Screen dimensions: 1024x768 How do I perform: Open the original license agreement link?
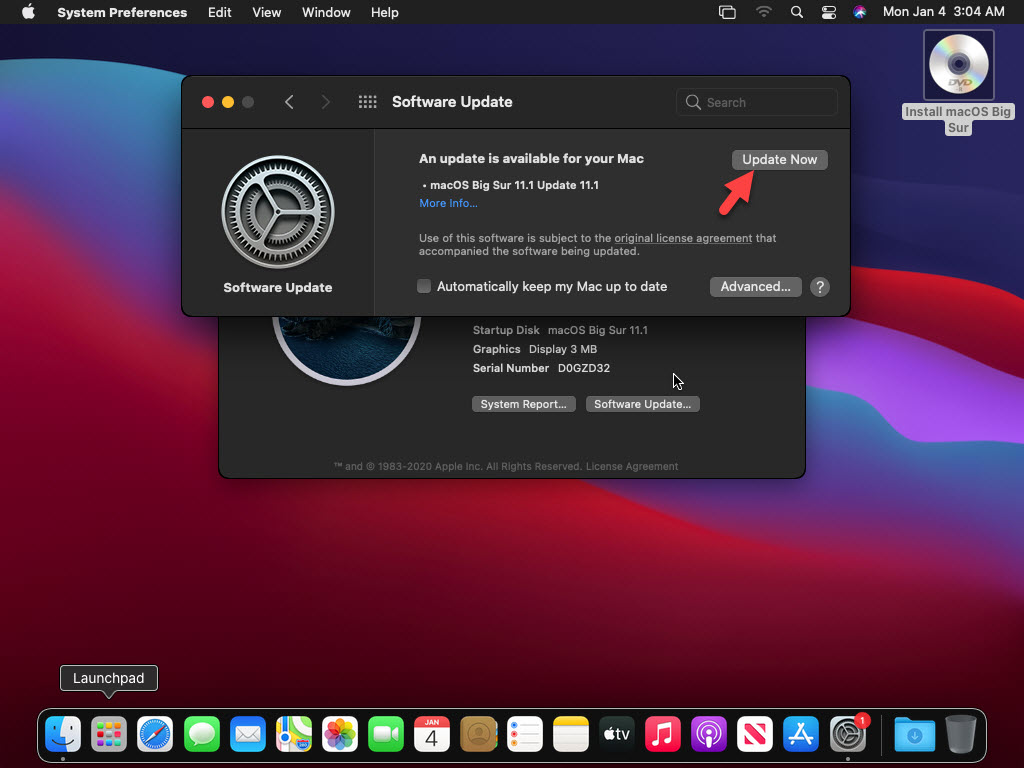point(683,238)
